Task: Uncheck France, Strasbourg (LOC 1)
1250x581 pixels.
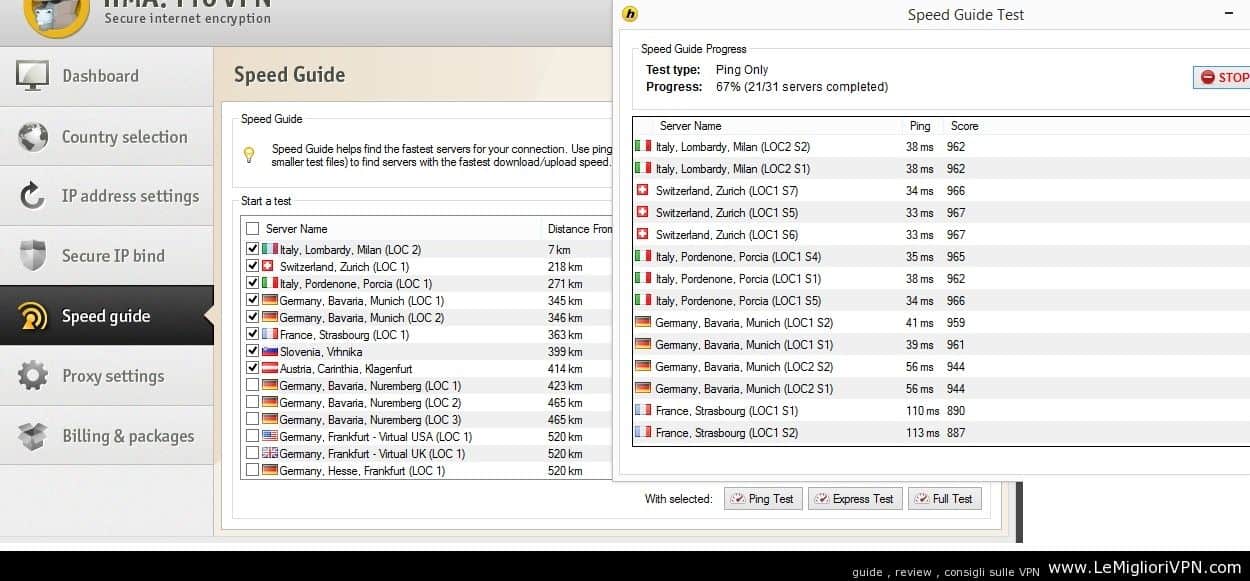Action: pyautogui.click(x=252, y=335)
